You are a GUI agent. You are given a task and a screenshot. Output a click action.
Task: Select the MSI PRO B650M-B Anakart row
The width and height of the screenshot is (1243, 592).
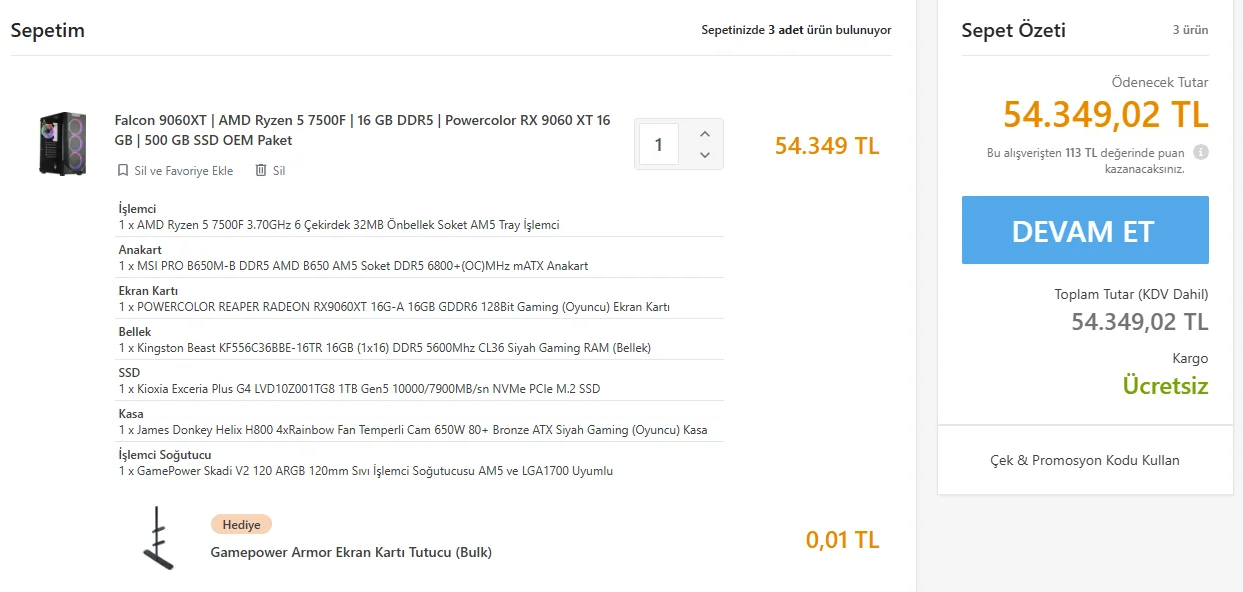420,258
